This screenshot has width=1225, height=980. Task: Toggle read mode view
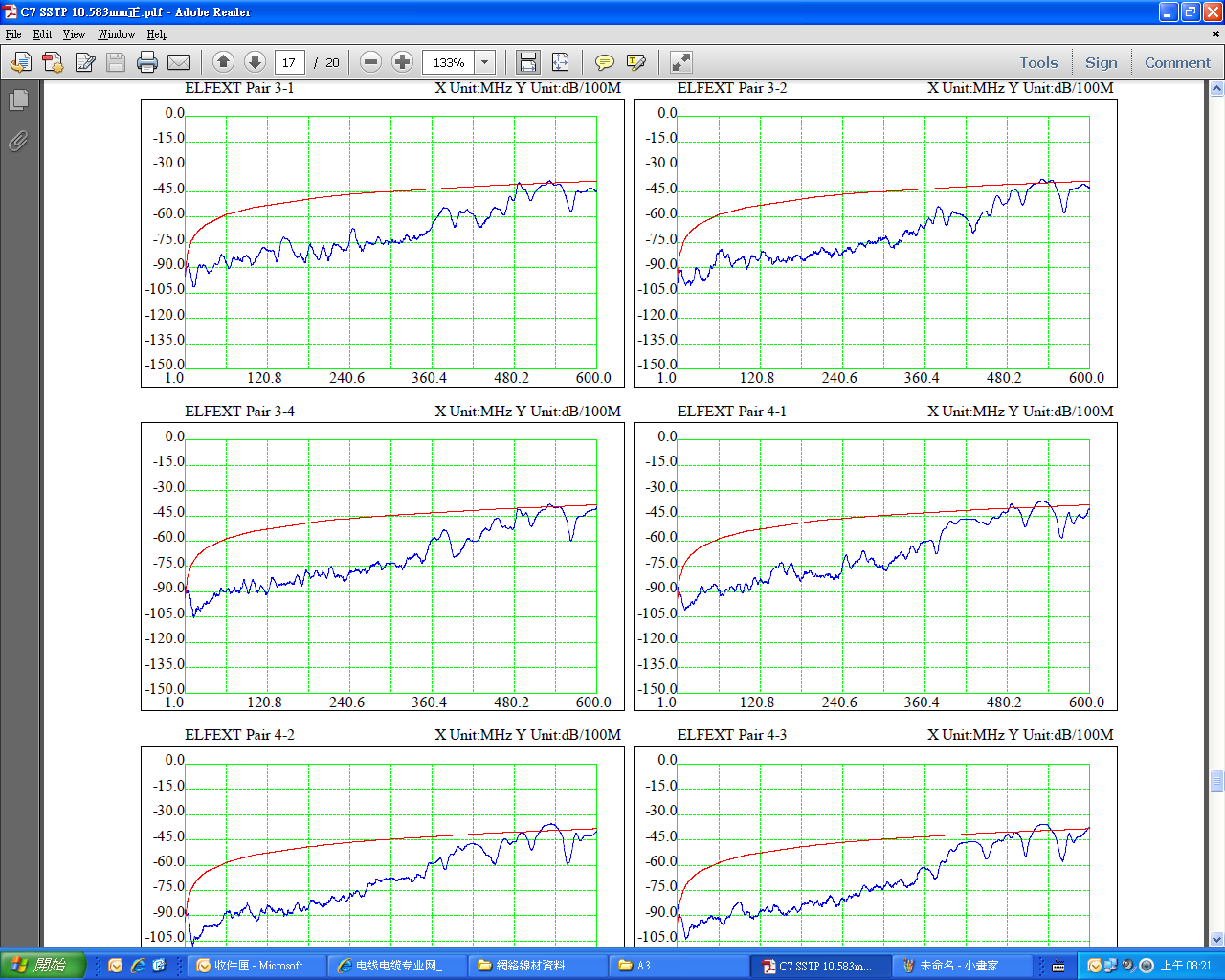point(680,63)
